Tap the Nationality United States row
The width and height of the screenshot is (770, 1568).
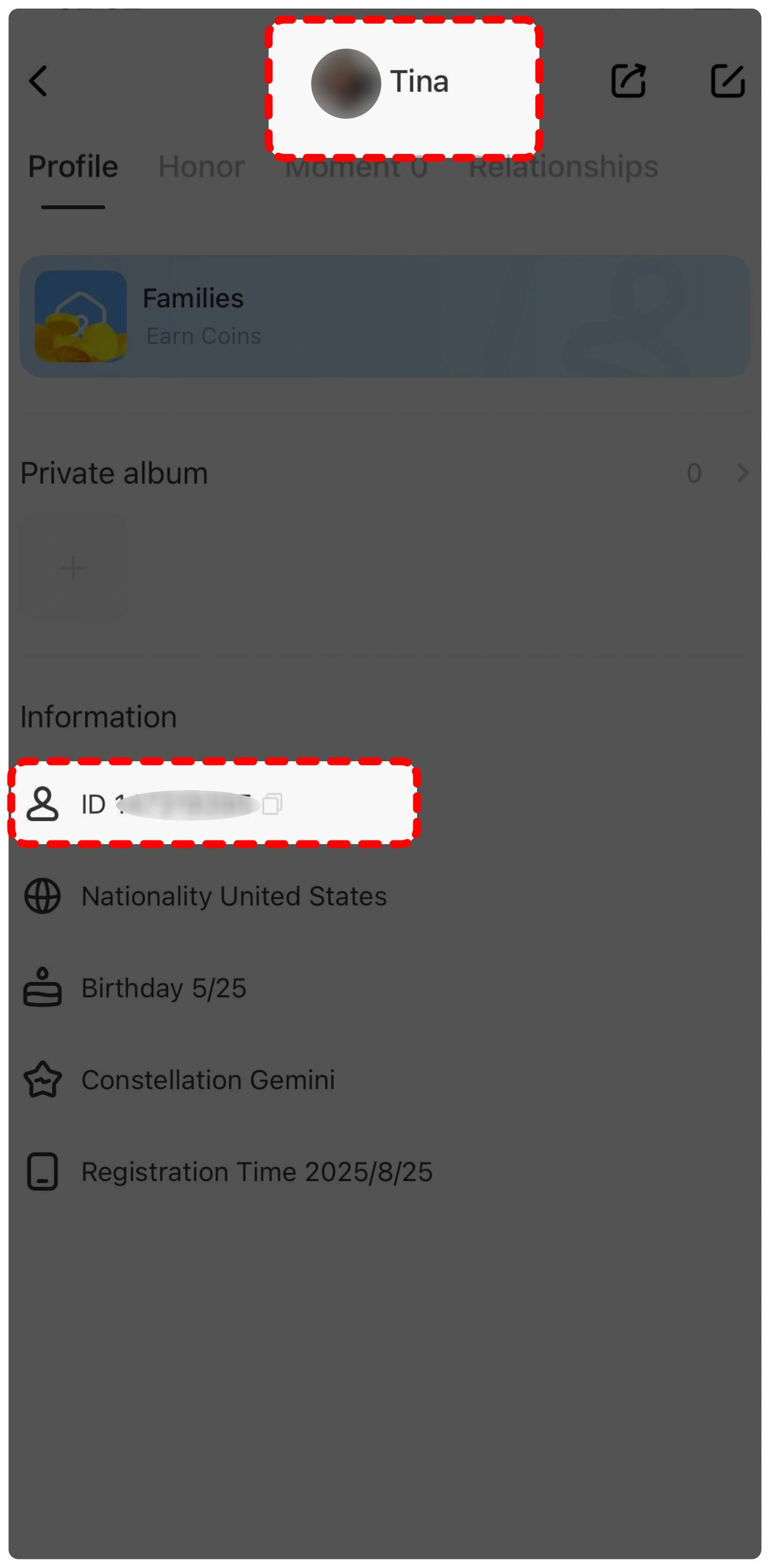[x=234, y=895]
